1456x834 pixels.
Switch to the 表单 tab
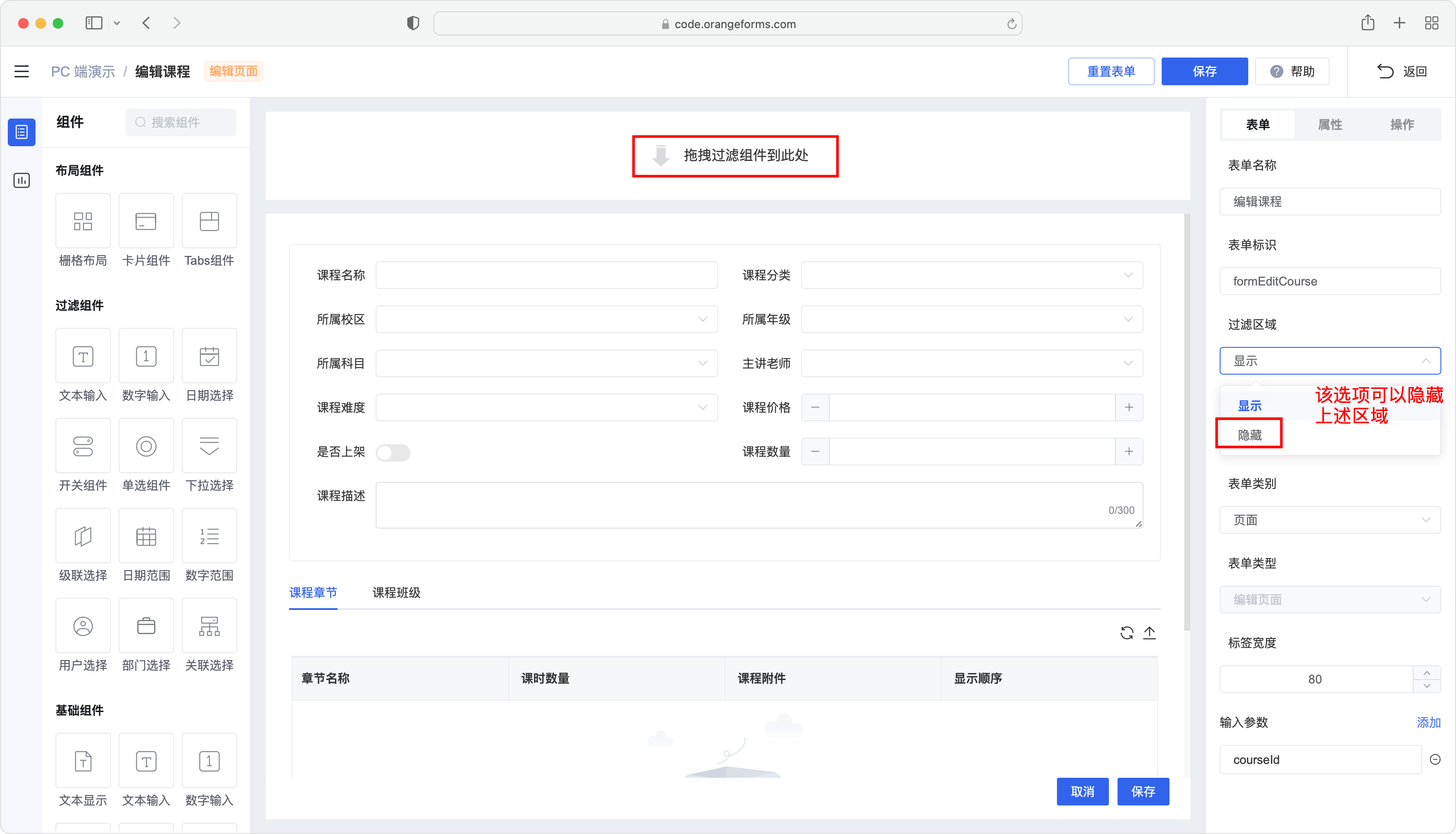tap(1258, 125)
